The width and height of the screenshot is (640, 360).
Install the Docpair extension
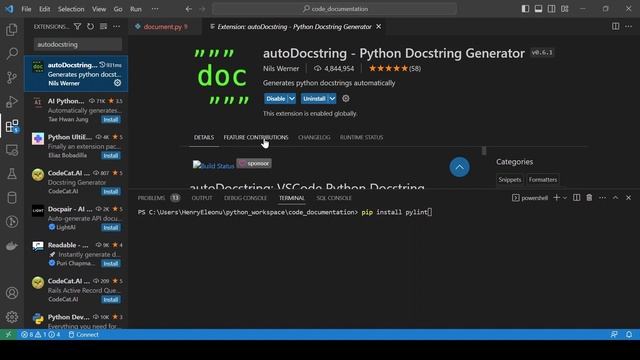click(111, 227)
